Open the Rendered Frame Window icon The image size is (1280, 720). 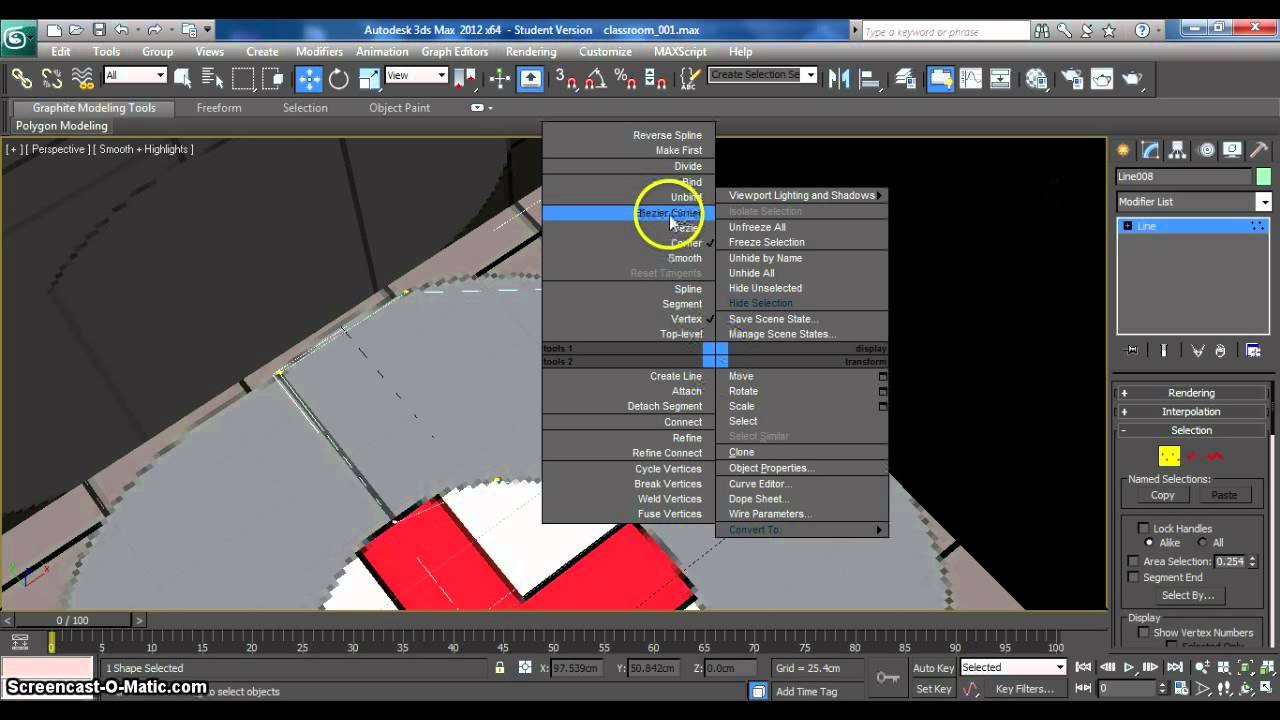pos(1102,78)
